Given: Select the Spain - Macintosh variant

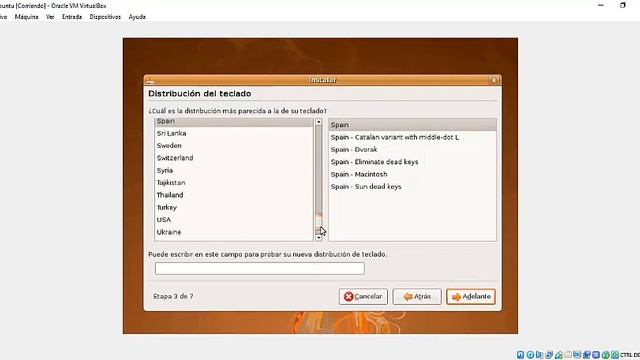Looking at the screenshot, I should 413,174.
